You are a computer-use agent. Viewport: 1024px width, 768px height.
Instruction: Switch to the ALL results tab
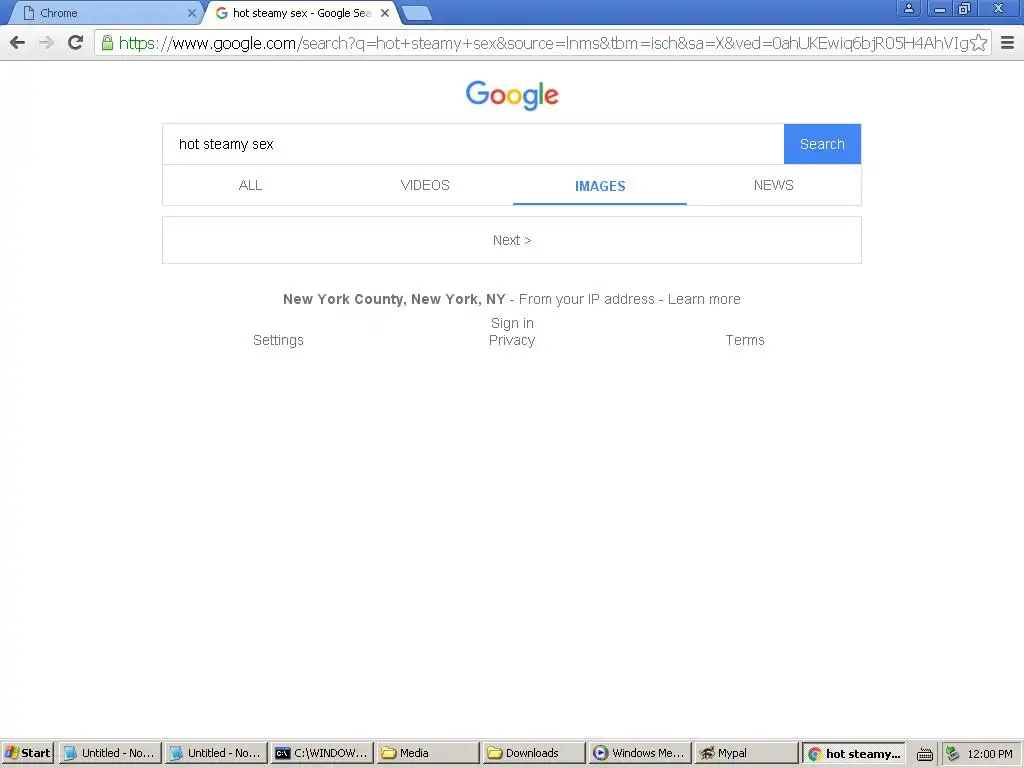[x=250, y=185]
